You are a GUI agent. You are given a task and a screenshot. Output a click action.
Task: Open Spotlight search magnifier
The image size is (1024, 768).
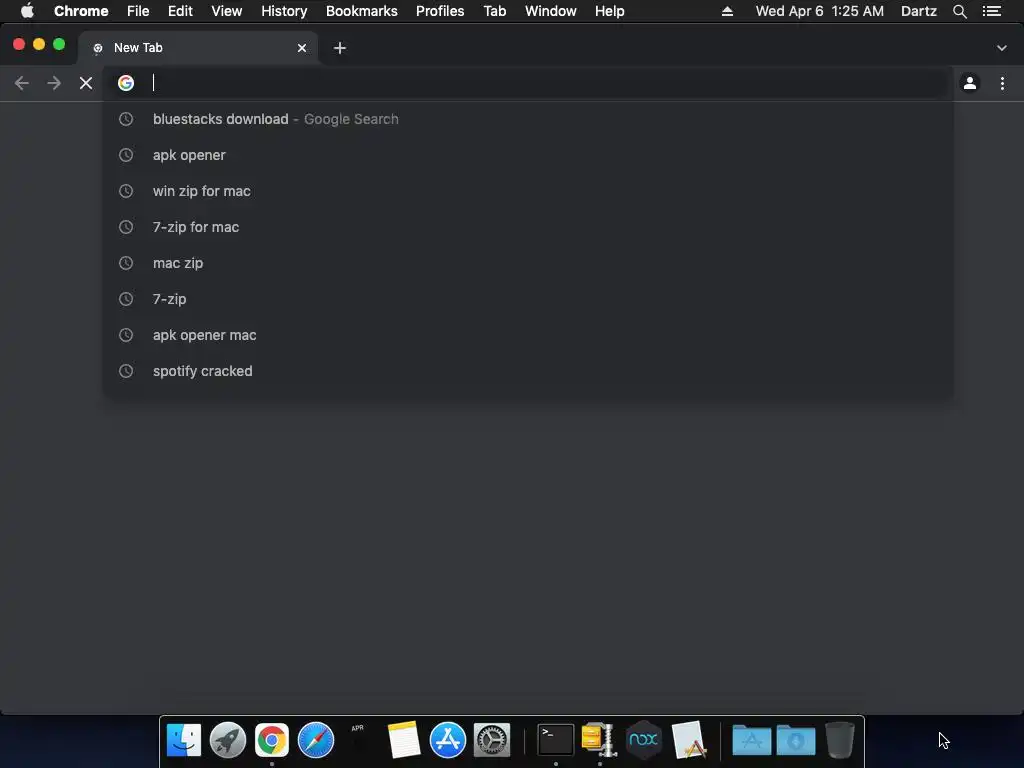(x=959, y=11)
